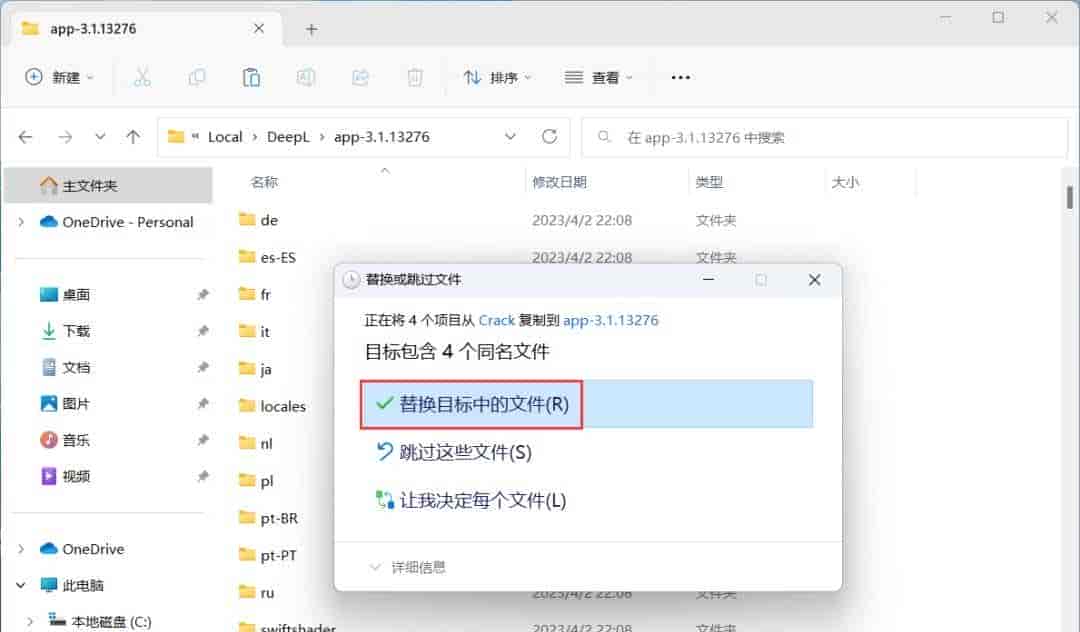Click the file list vertical scrollbar
Screen dimensions: 1080x632
click(1069, 197)
